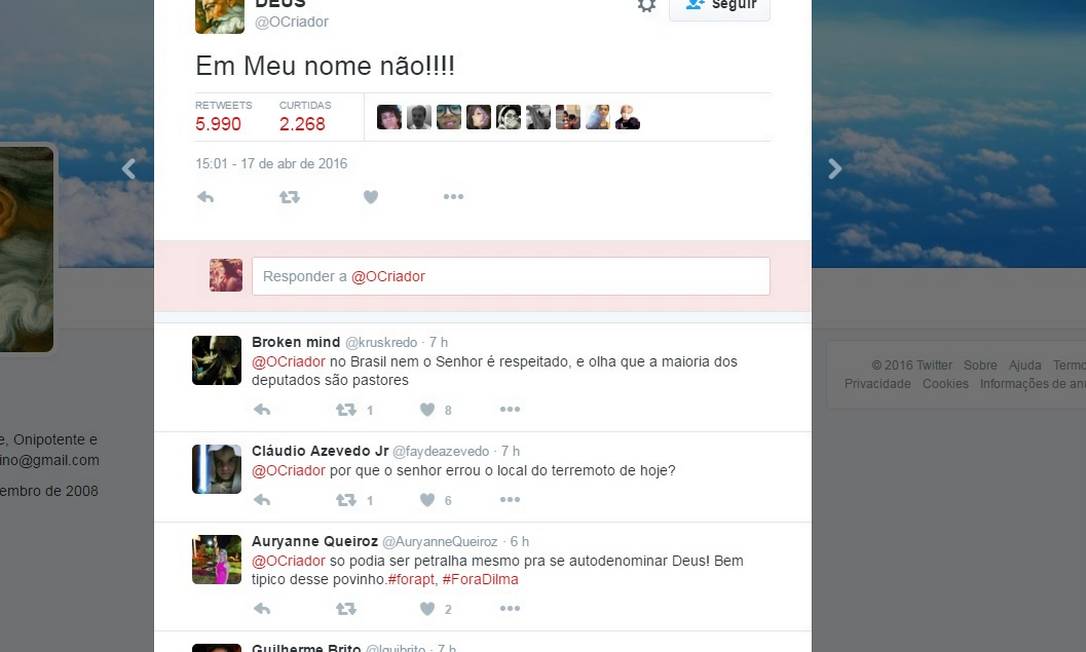1086x652 pixels.
Task: Follow the @OCriador account with Seguir
Action: [720, 7]
